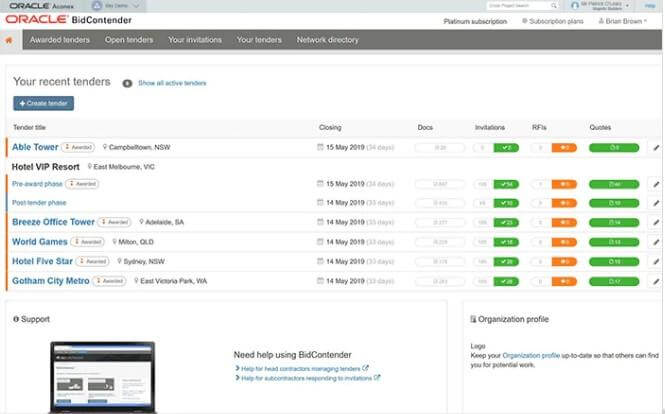Edit the Pre-award phase tender with pencil icon
This screenshot has width=665, height=414.
pyautogui.click(x=656, y=184)
